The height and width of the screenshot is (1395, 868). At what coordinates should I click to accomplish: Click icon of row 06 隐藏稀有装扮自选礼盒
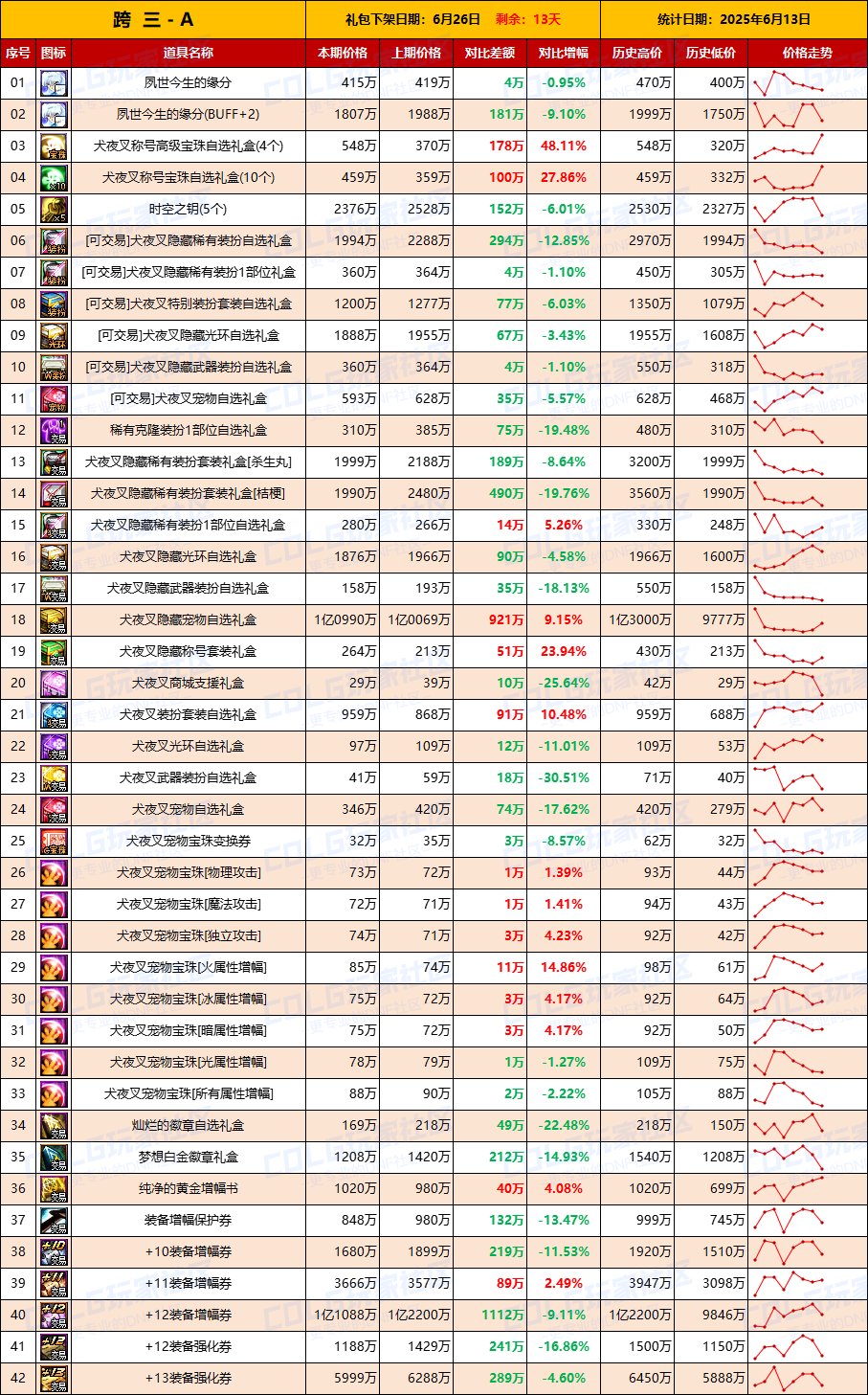click(x=54, y=241)
